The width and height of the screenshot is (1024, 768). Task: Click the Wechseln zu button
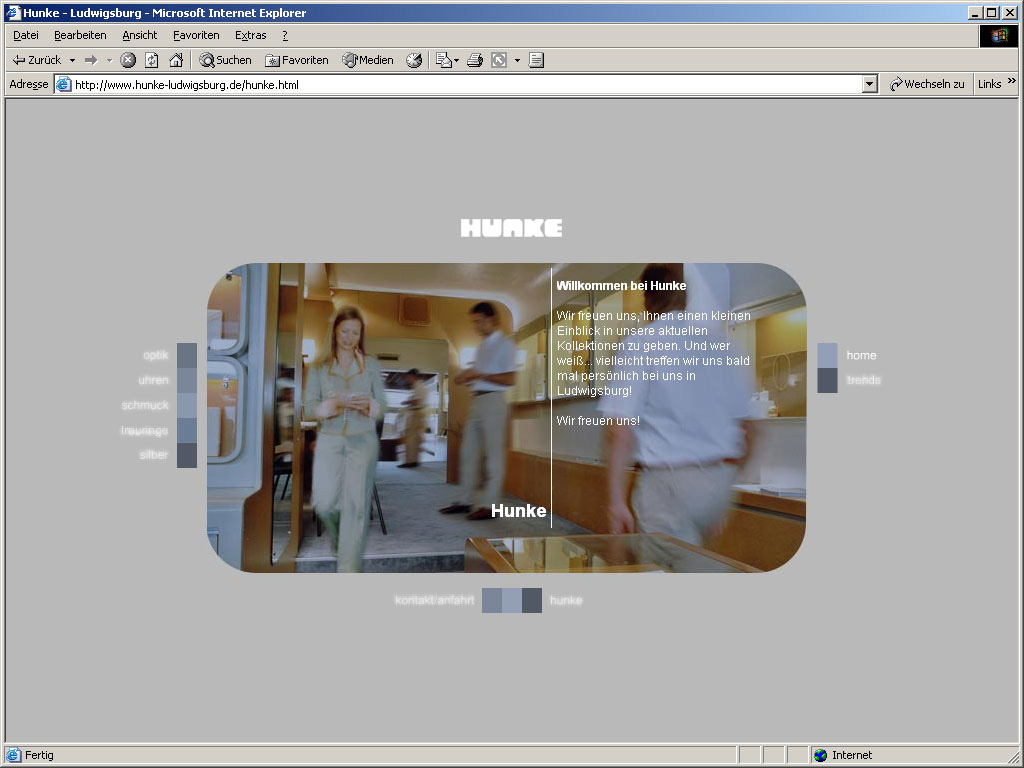pyautogui.click(x=927, y=85)
